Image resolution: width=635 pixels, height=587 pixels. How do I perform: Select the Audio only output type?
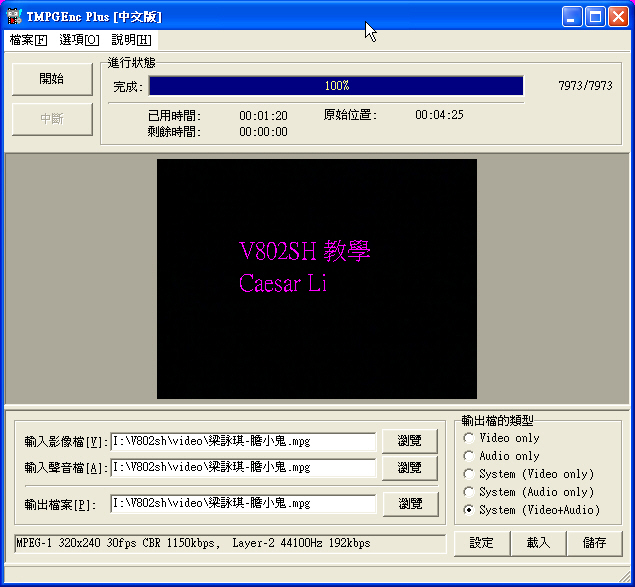coord(469,456)
